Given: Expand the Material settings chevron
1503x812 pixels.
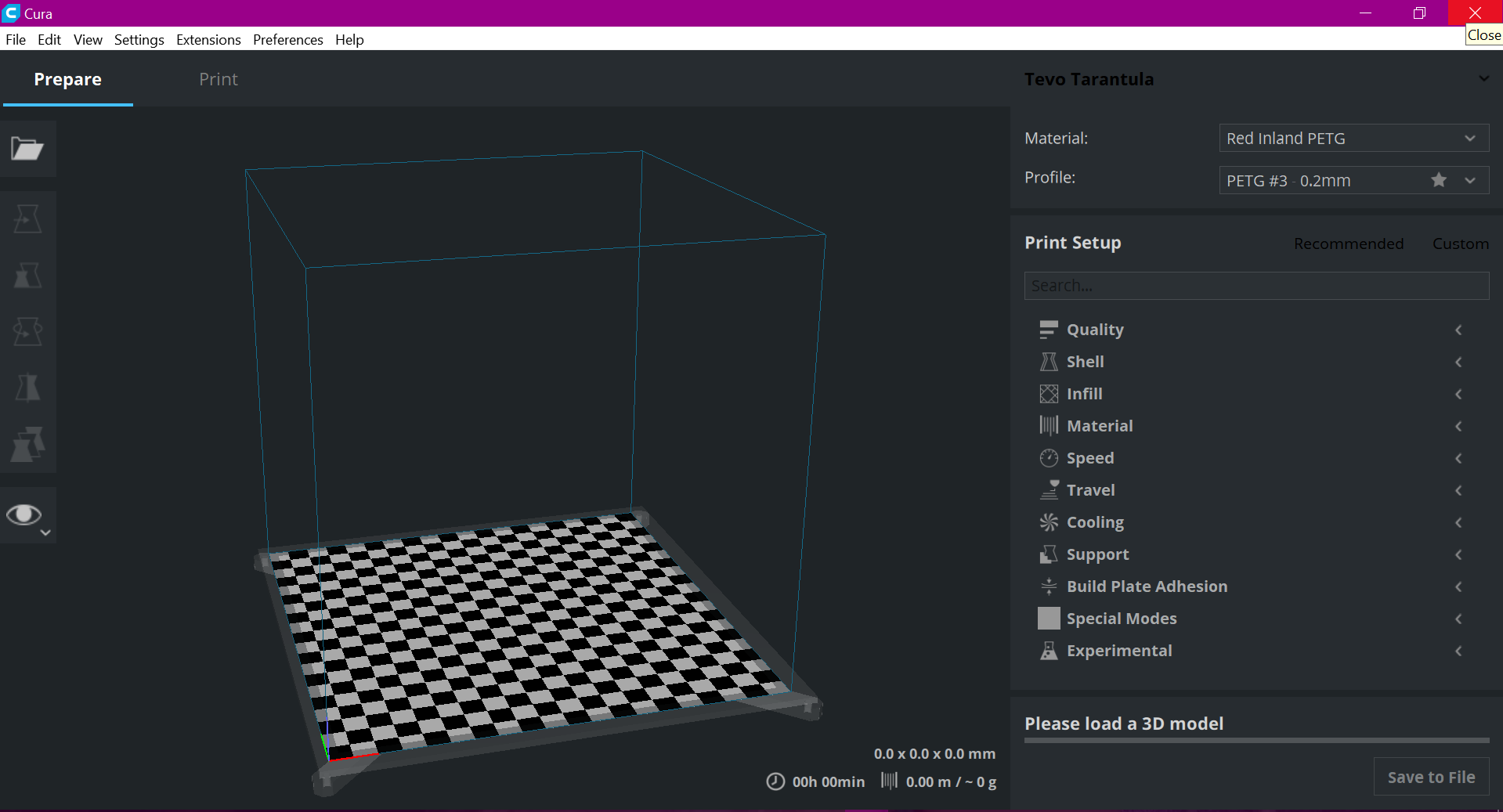Looking at the screenshot, I should click(1458, 426).
